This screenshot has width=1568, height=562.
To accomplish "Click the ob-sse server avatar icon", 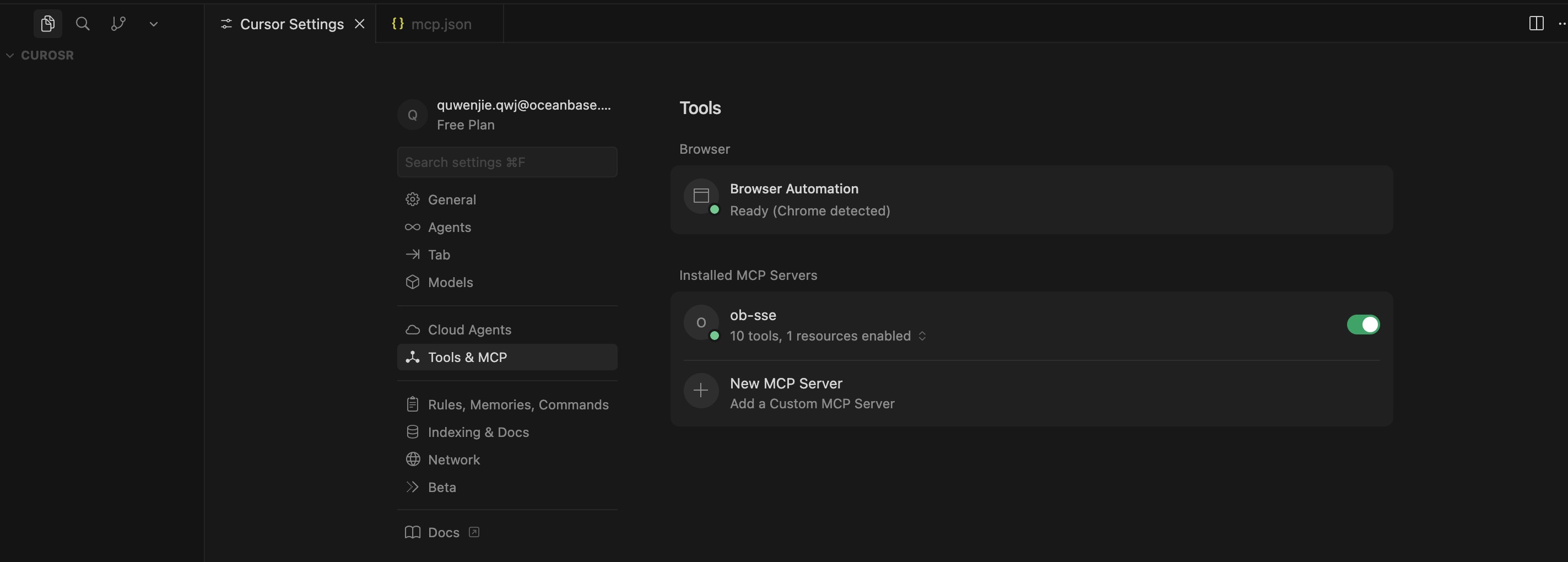I will pyautogui.click(x=701, y=323).
